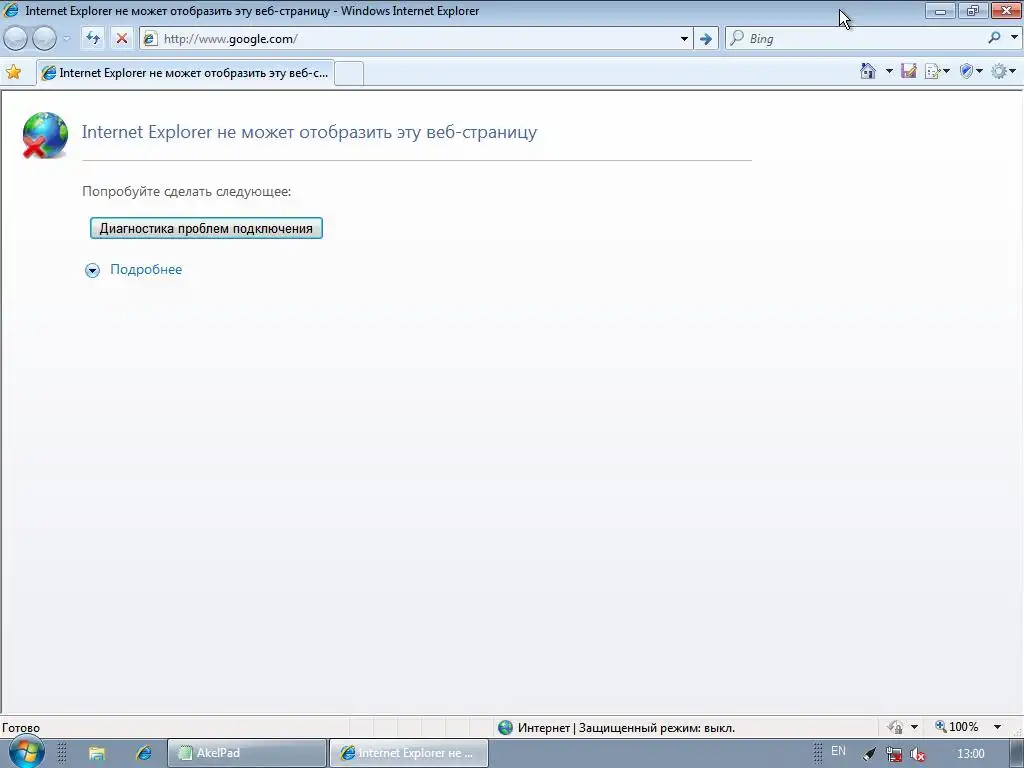Open the recent pages dropdown beside Forward

pos(67,39)
